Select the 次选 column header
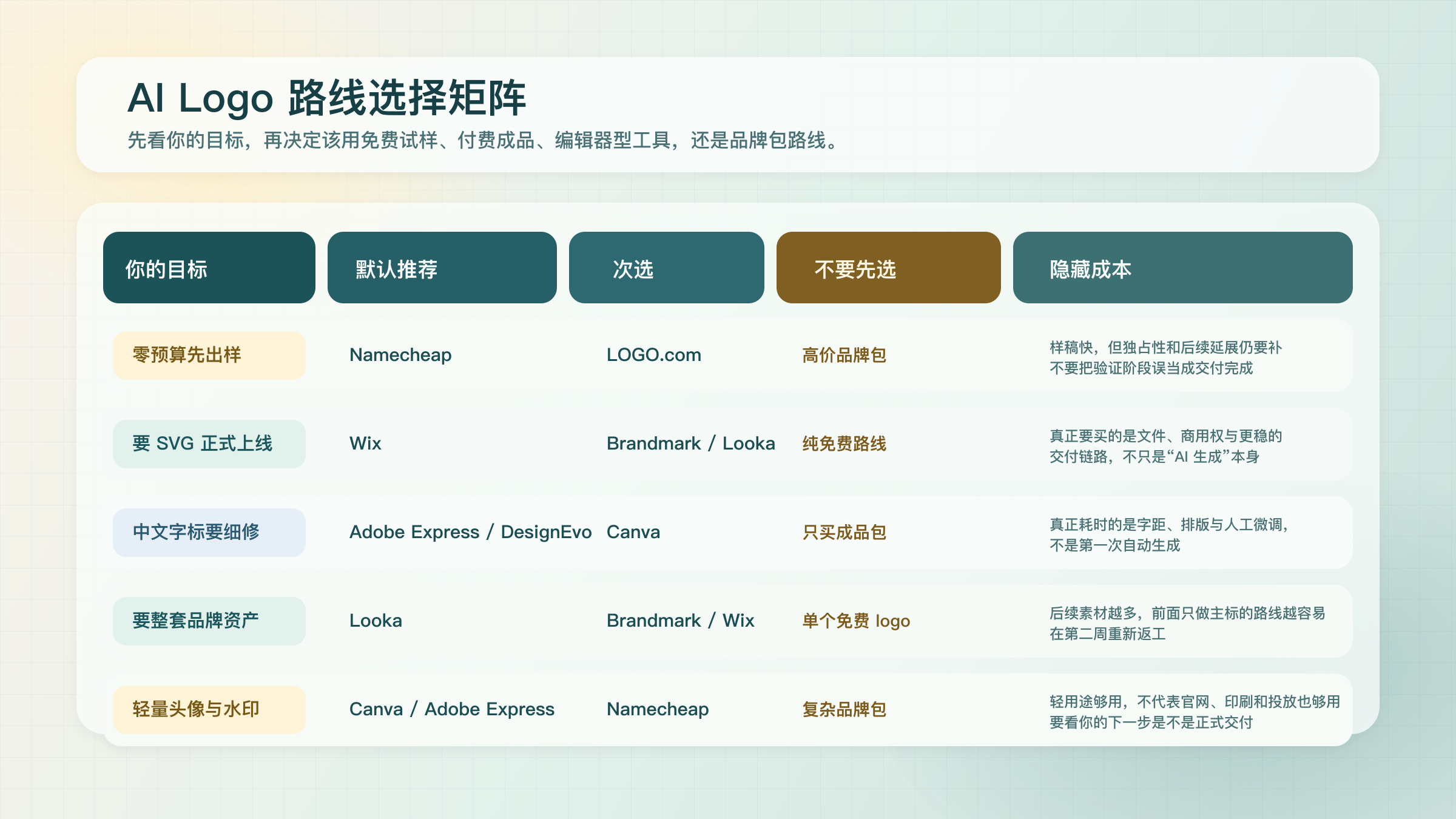The width and height of the screenshot is (1456, 819). 666,268
